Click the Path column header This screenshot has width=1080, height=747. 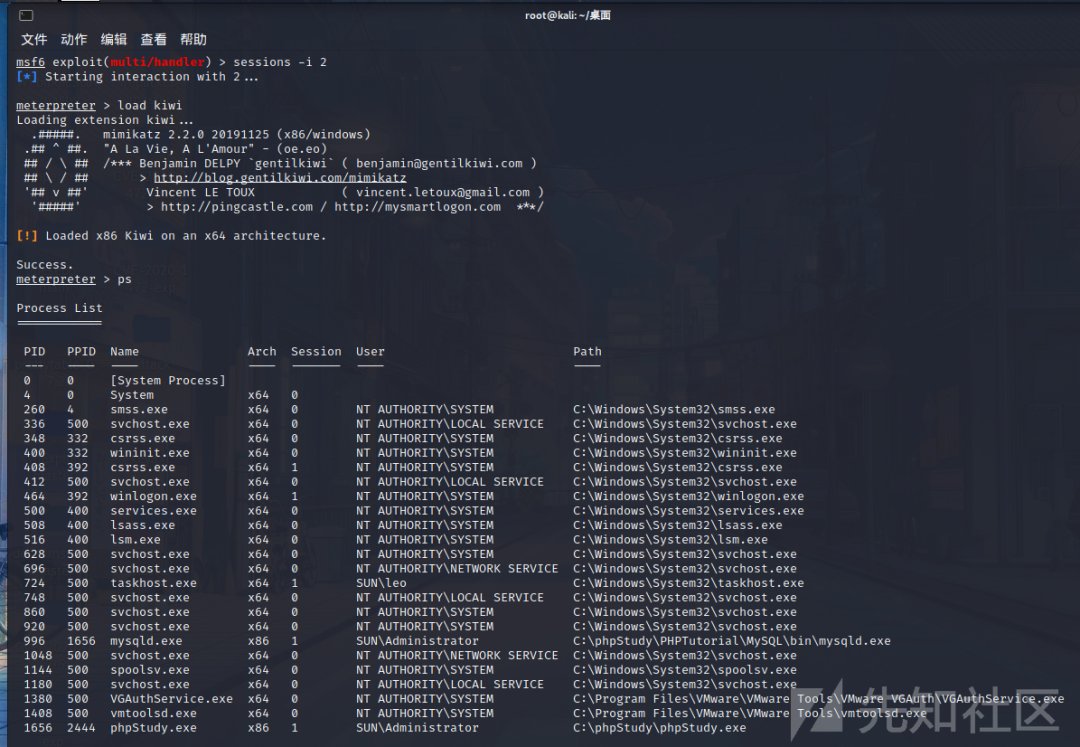click(588, 351)
